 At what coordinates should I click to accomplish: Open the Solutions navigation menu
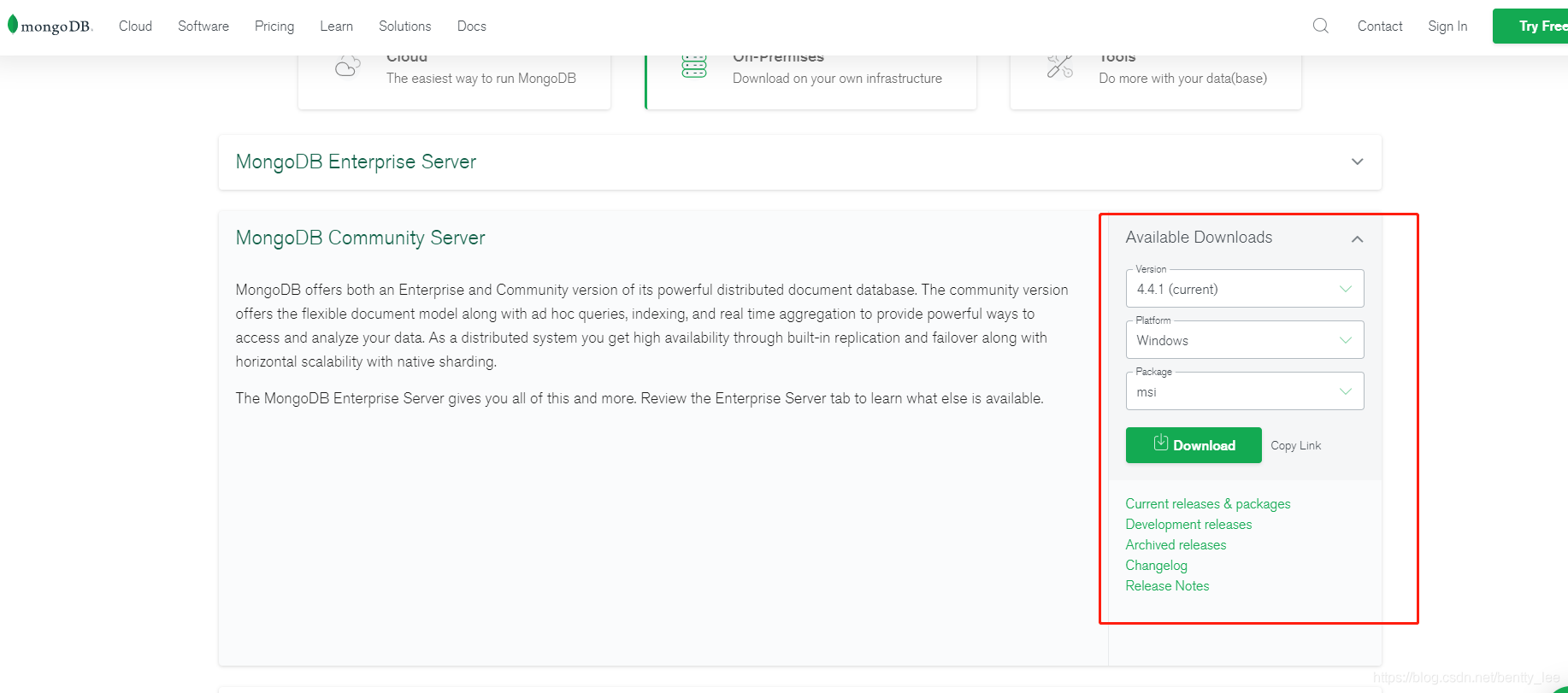pos(405,26)
